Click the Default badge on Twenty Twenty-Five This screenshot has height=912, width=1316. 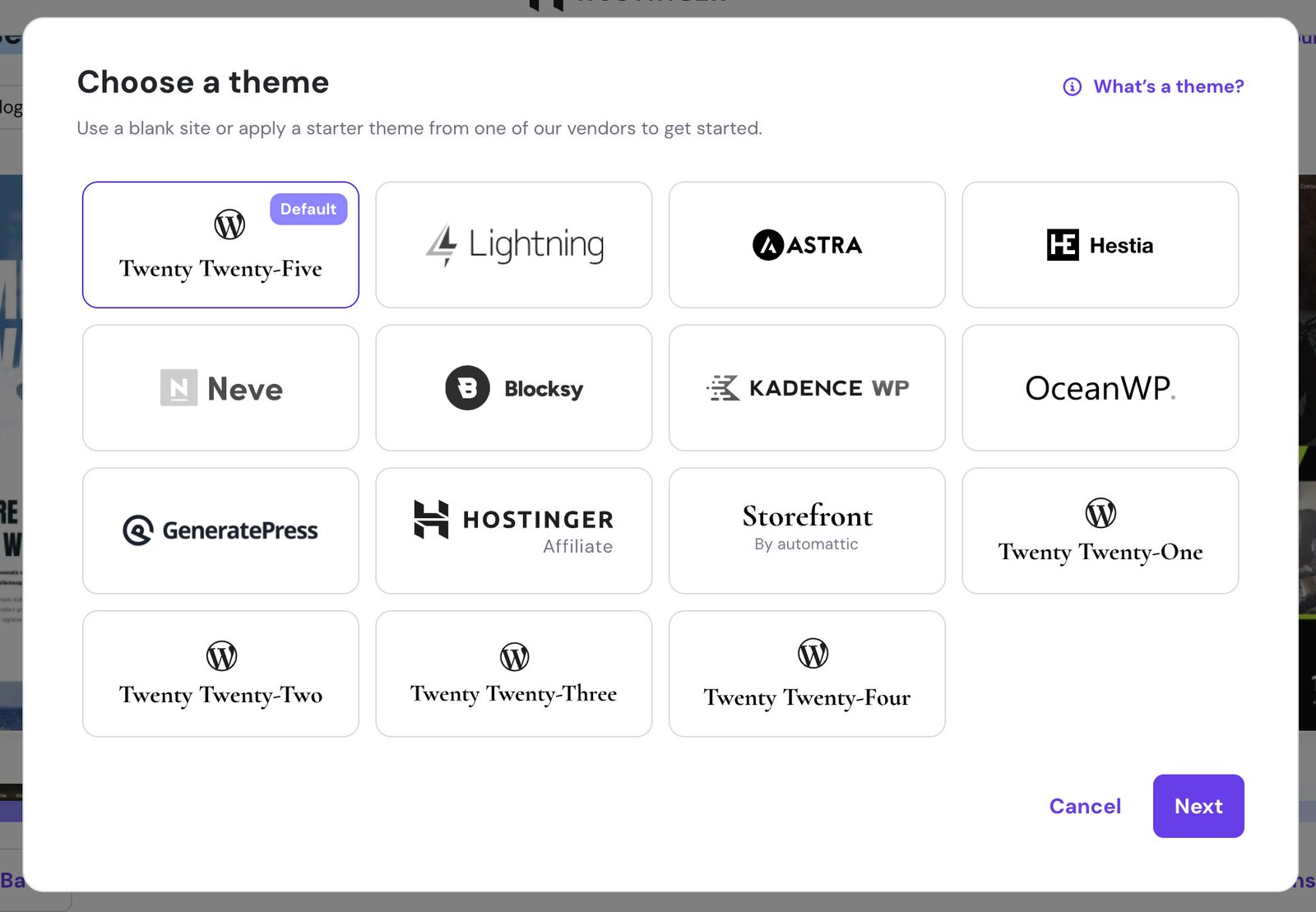[x=308, y=209]
